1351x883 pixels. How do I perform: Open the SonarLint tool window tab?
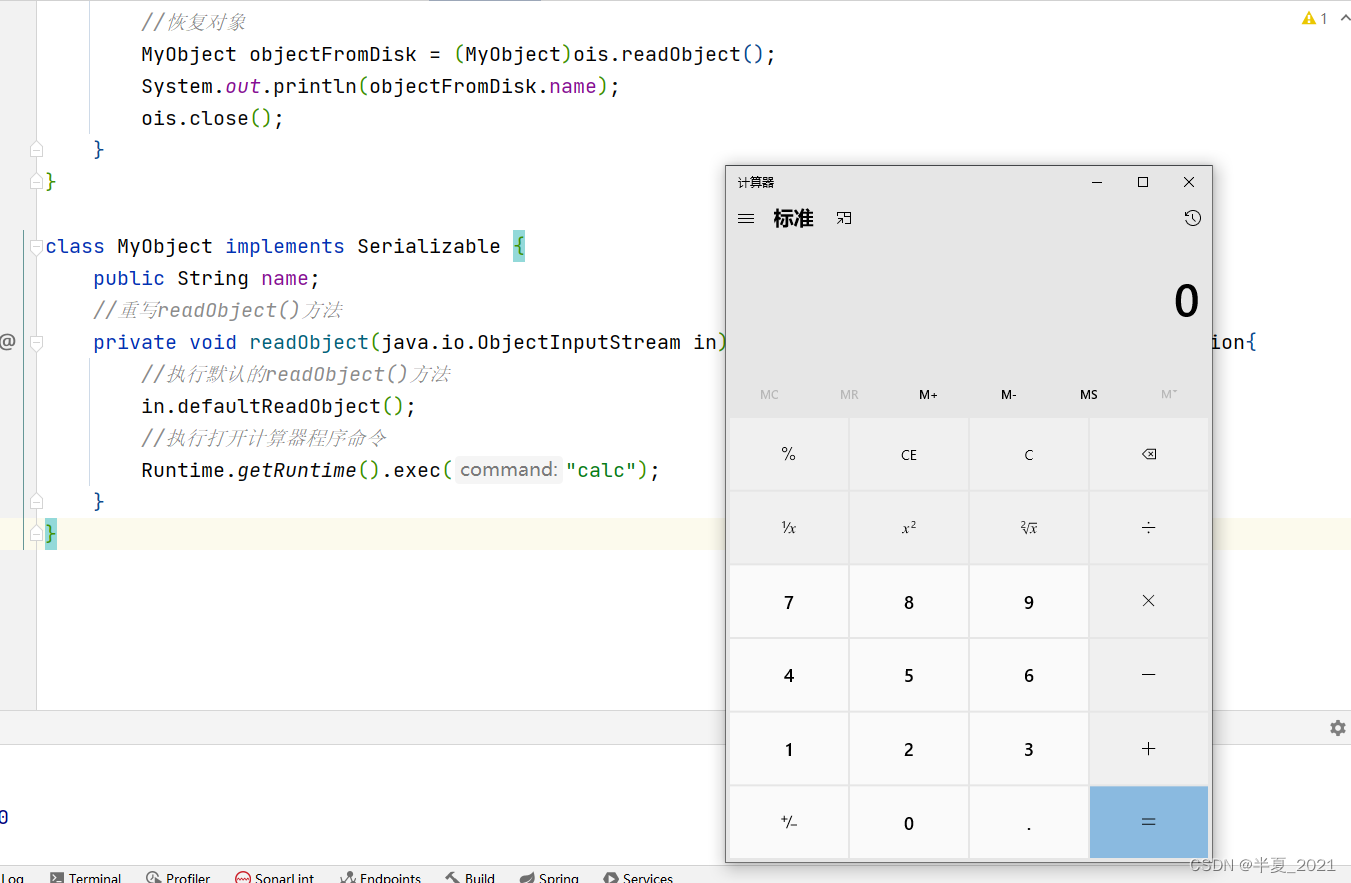[274, 877]
